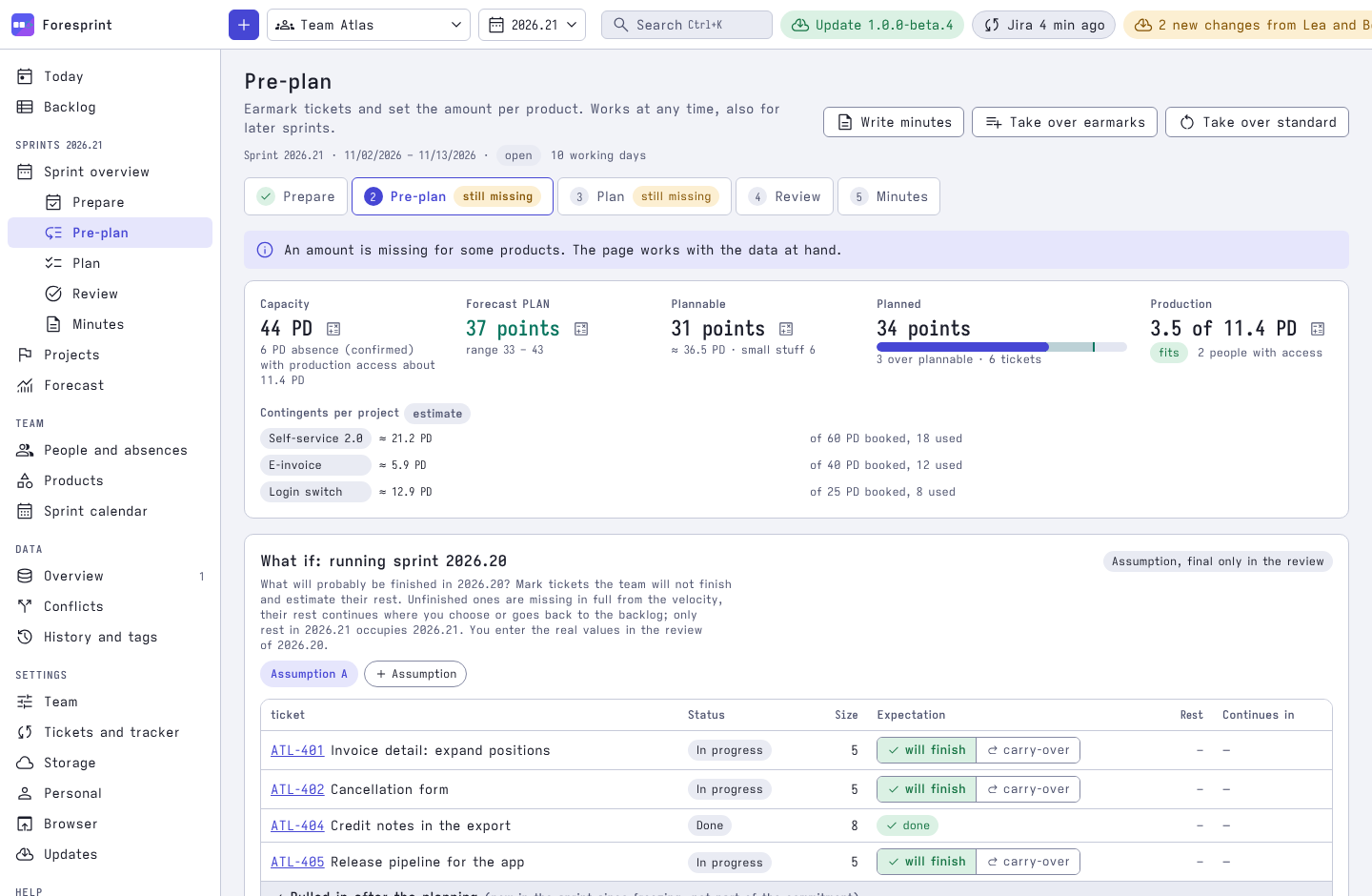1372x896 pixels.
Task: Switch to the Review step tab
Action: [784, 196]
